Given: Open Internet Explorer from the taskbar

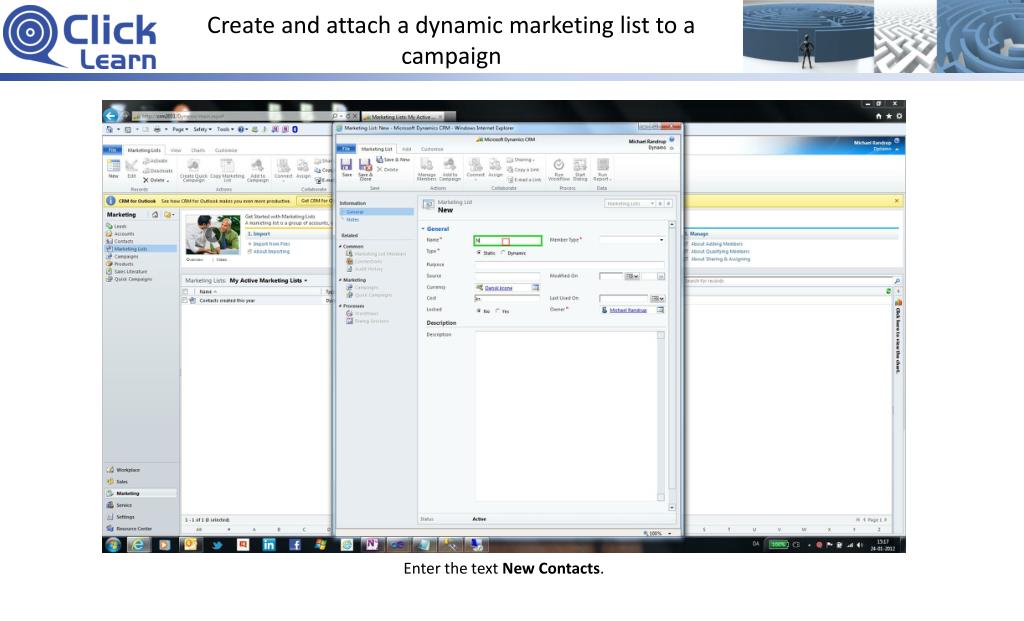Looking at the screenshot, I should pyautogui.click(x=138, y=545).
